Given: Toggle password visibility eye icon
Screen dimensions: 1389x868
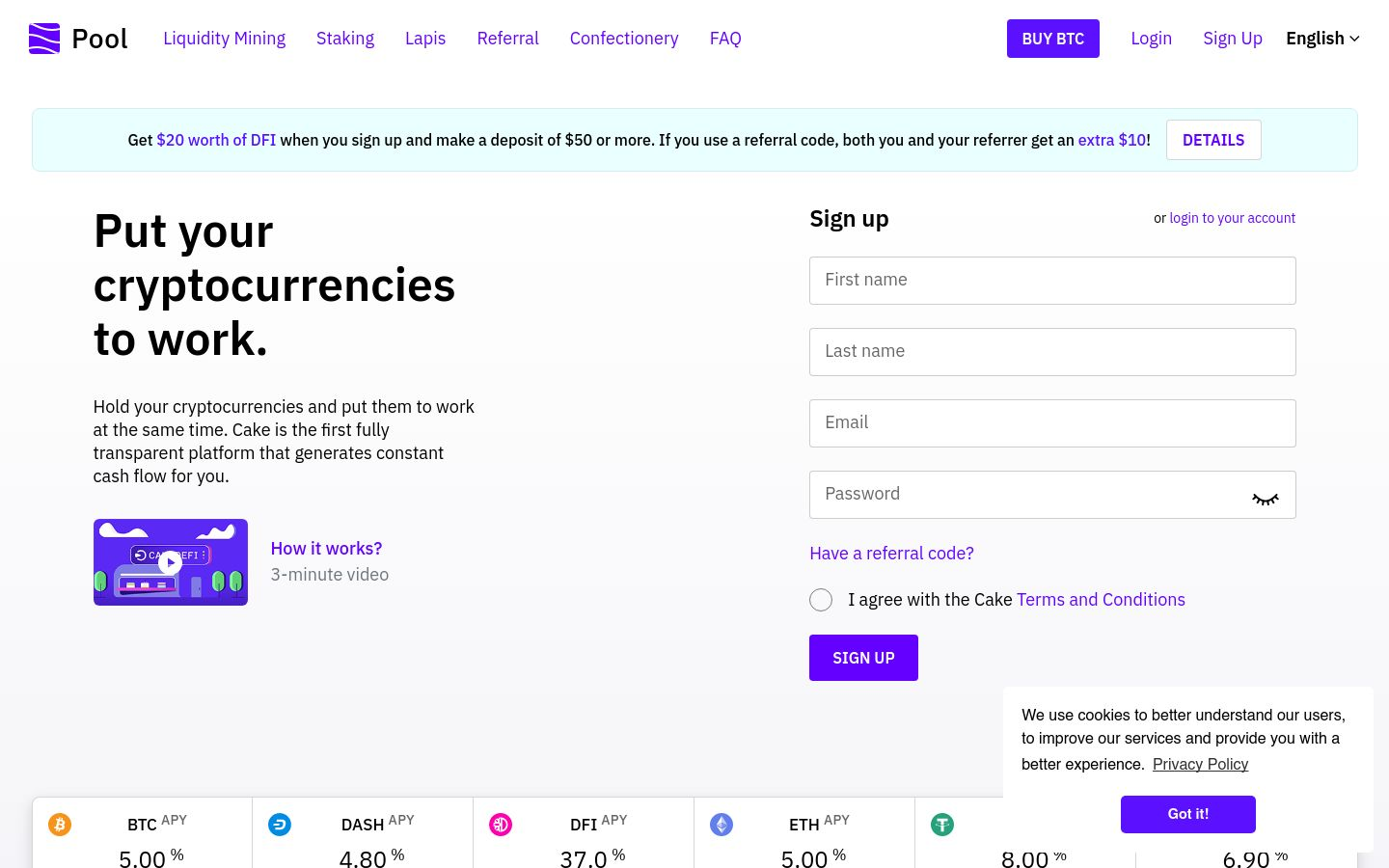Looking at the screenshot, I should pos(1266,499).
